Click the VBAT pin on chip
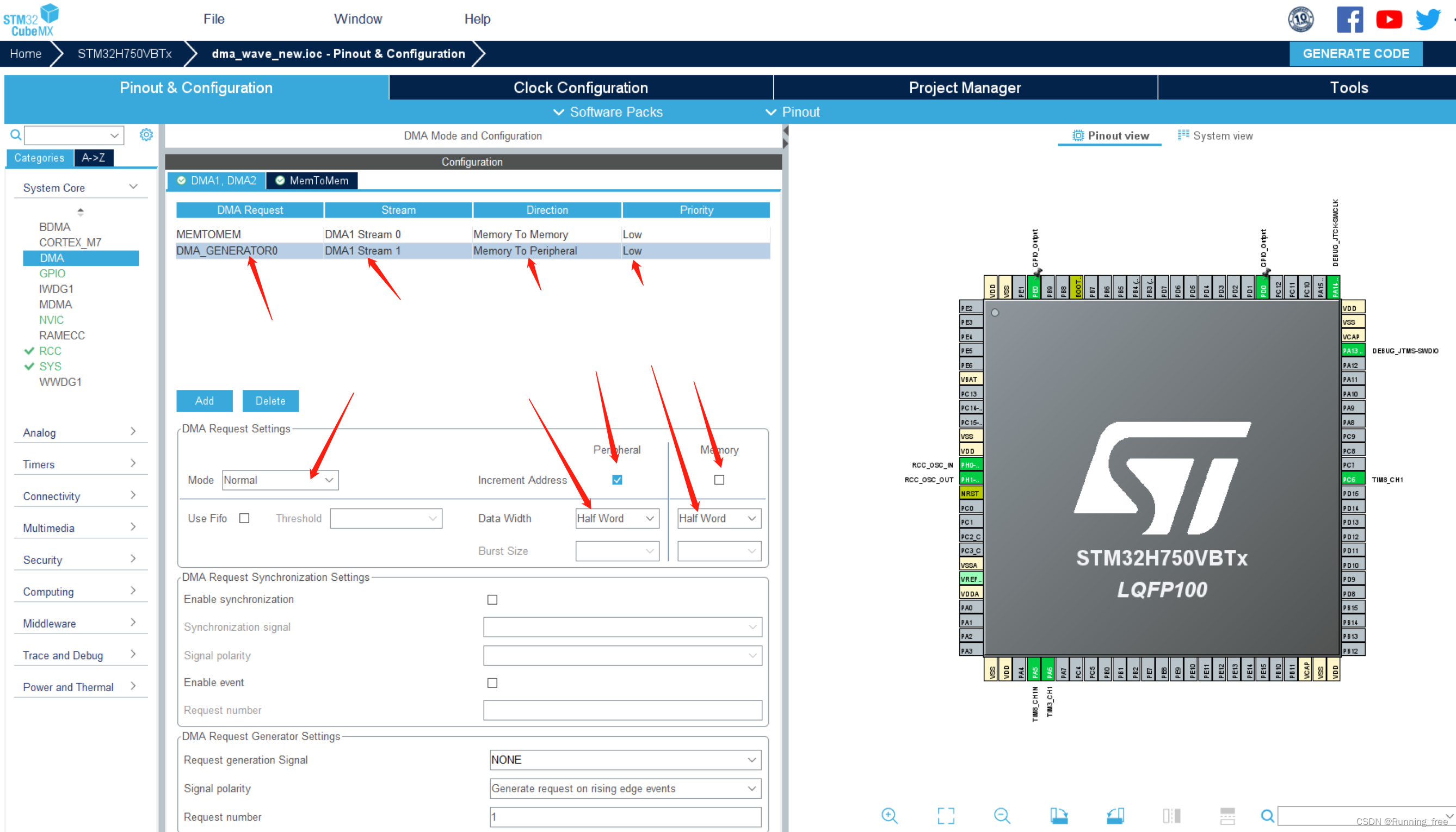This screenshot has width=1456, height=832. 971,379
